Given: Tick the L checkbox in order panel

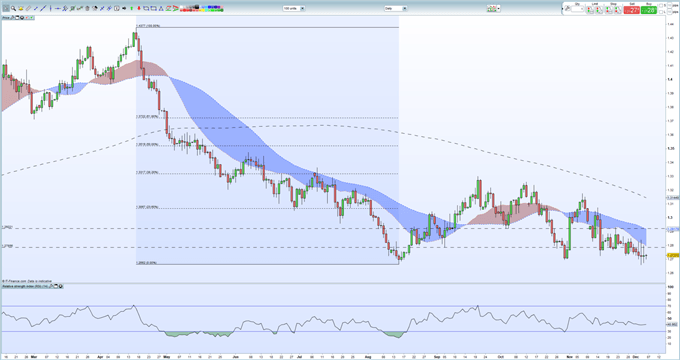Looking at the screenshot, I should [x=661, y=12].
